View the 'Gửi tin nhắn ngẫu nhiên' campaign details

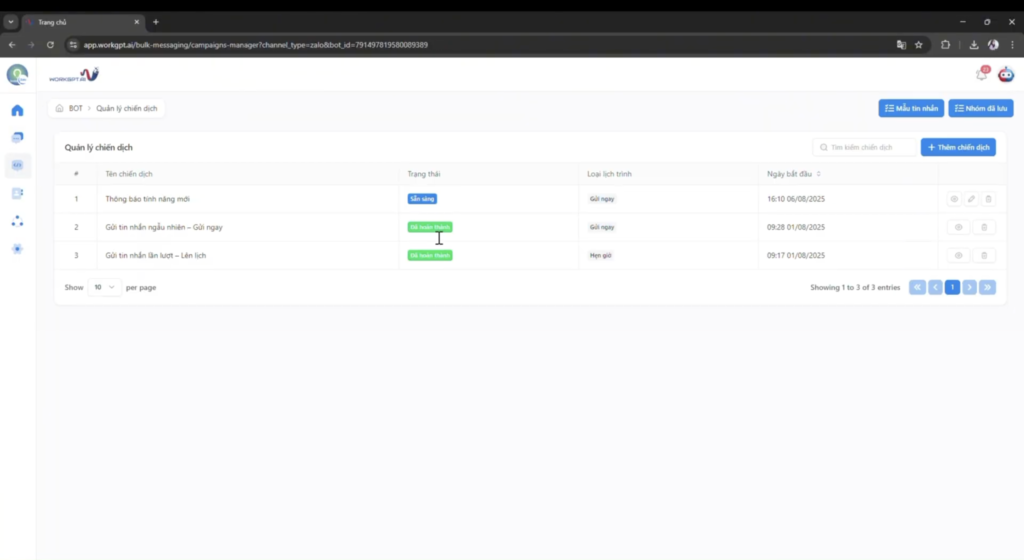click(958, 228)
